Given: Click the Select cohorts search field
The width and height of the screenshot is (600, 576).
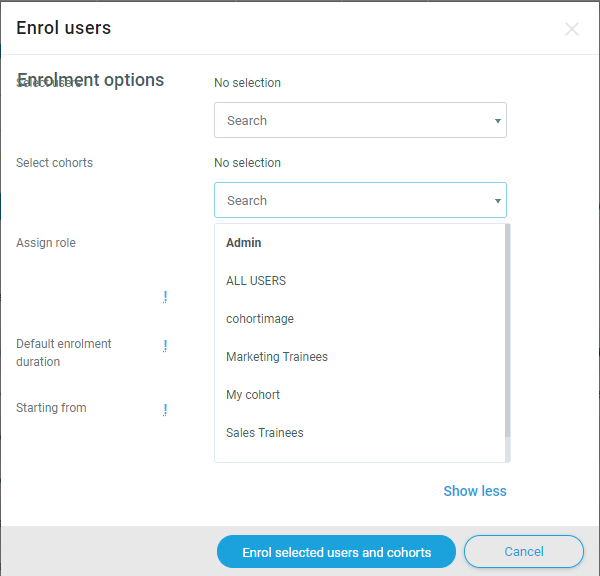Looking at the screenshot, I should [350, 201].
